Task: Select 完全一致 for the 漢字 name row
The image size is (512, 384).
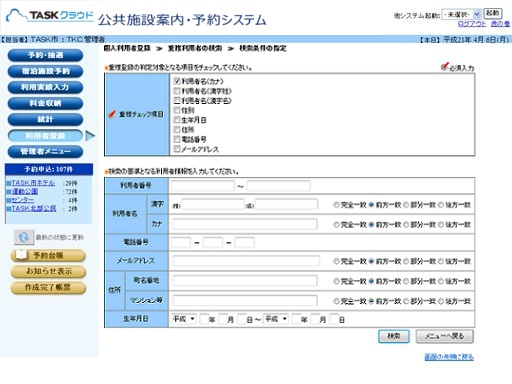Action: coord(336,205)
